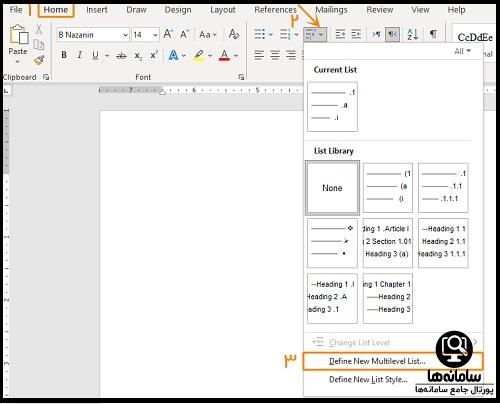This screenshot has width=500, height=404.
Task: Switch to the View tab
Action: click(x=420, y=10)
